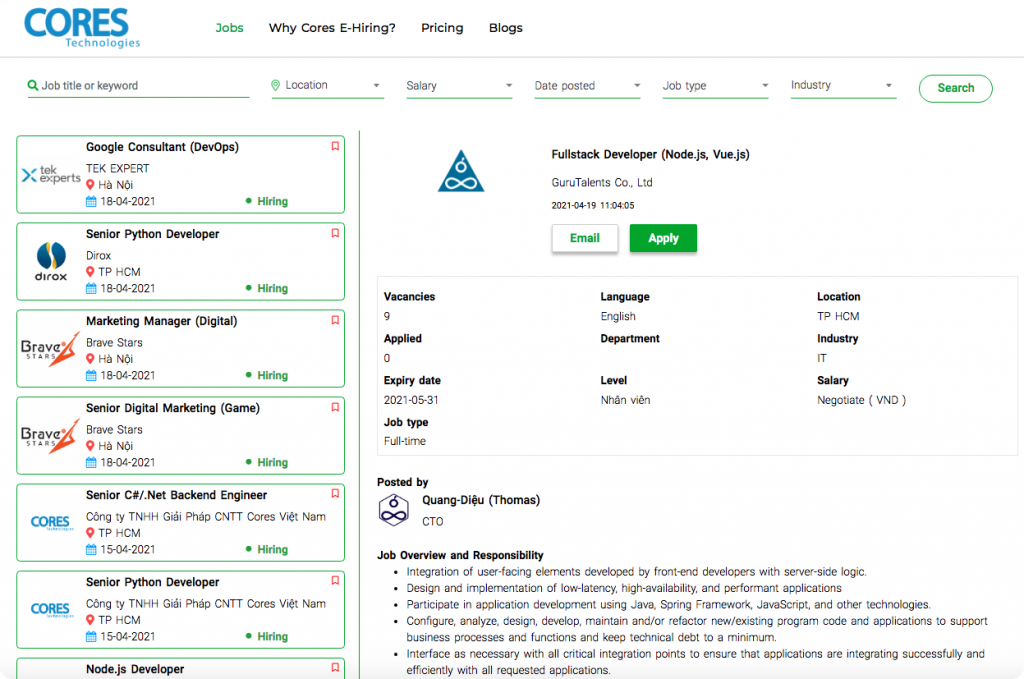
Task: Click calendar icon on Senior C#/.Net card
Action: point(91,550)
